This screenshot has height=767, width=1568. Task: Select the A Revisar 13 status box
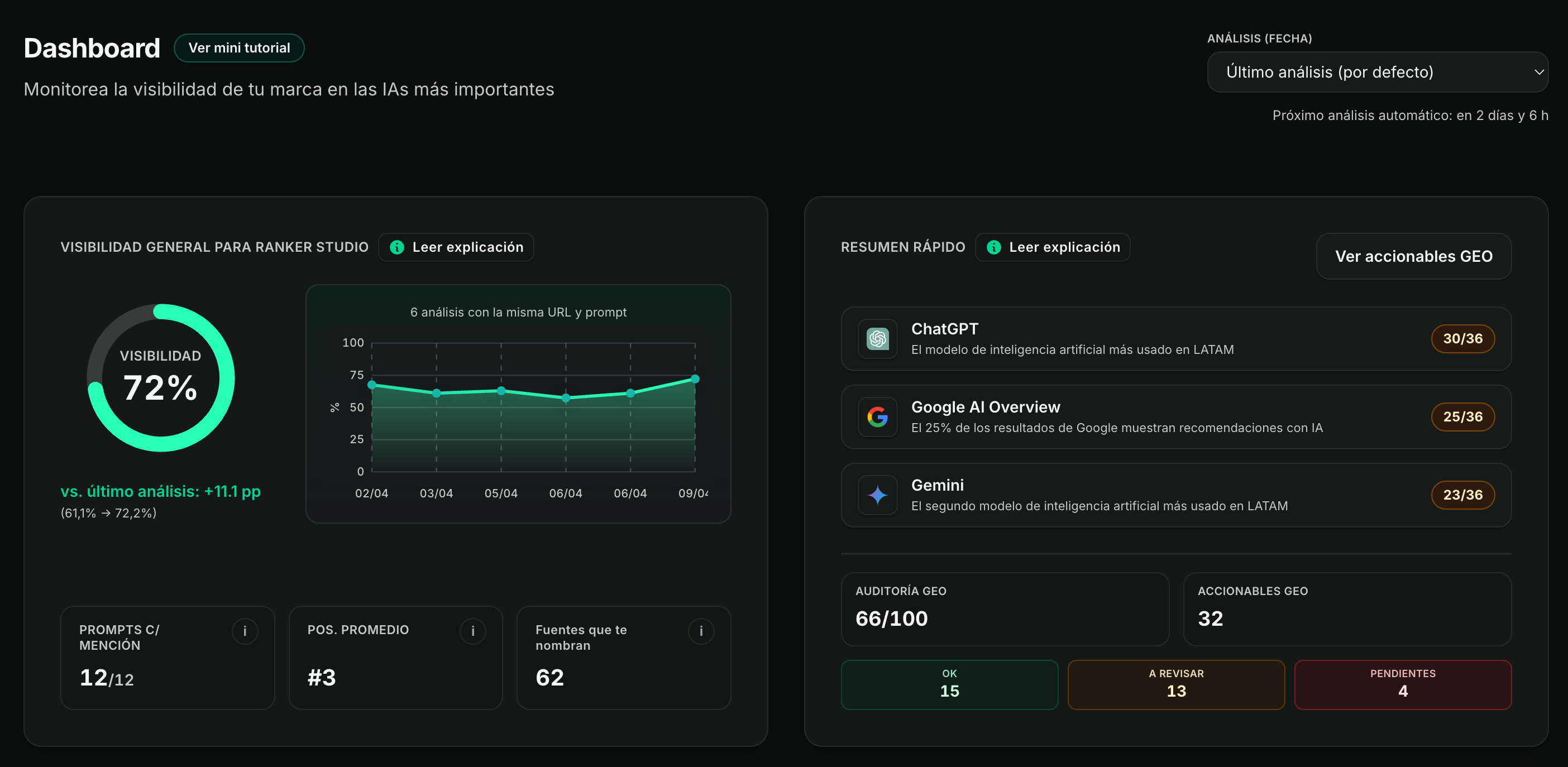coord(1176,685)
